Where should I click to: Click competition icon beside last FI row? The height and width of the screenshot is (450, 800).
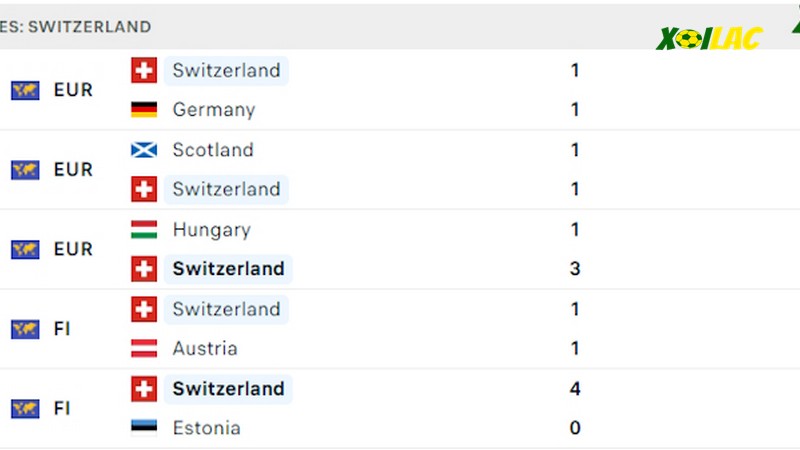click(x=25, y=409)
